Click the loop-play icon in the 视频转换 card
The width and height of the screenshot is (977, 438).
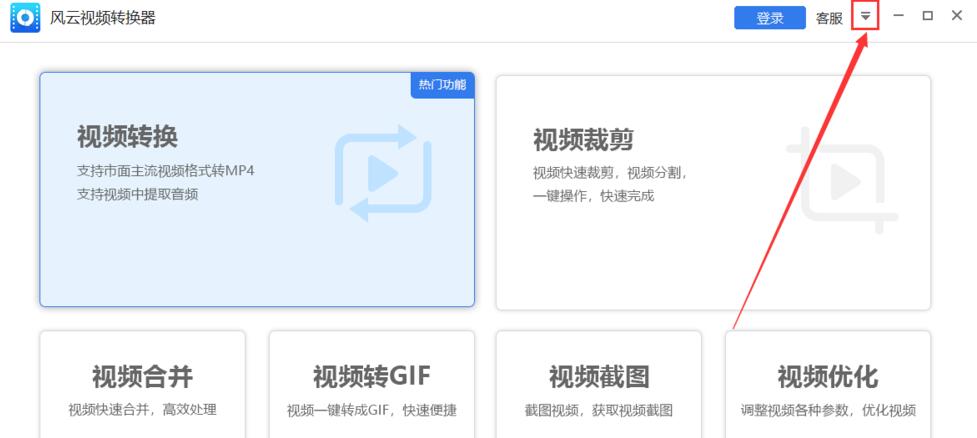(x=383, y=174)
